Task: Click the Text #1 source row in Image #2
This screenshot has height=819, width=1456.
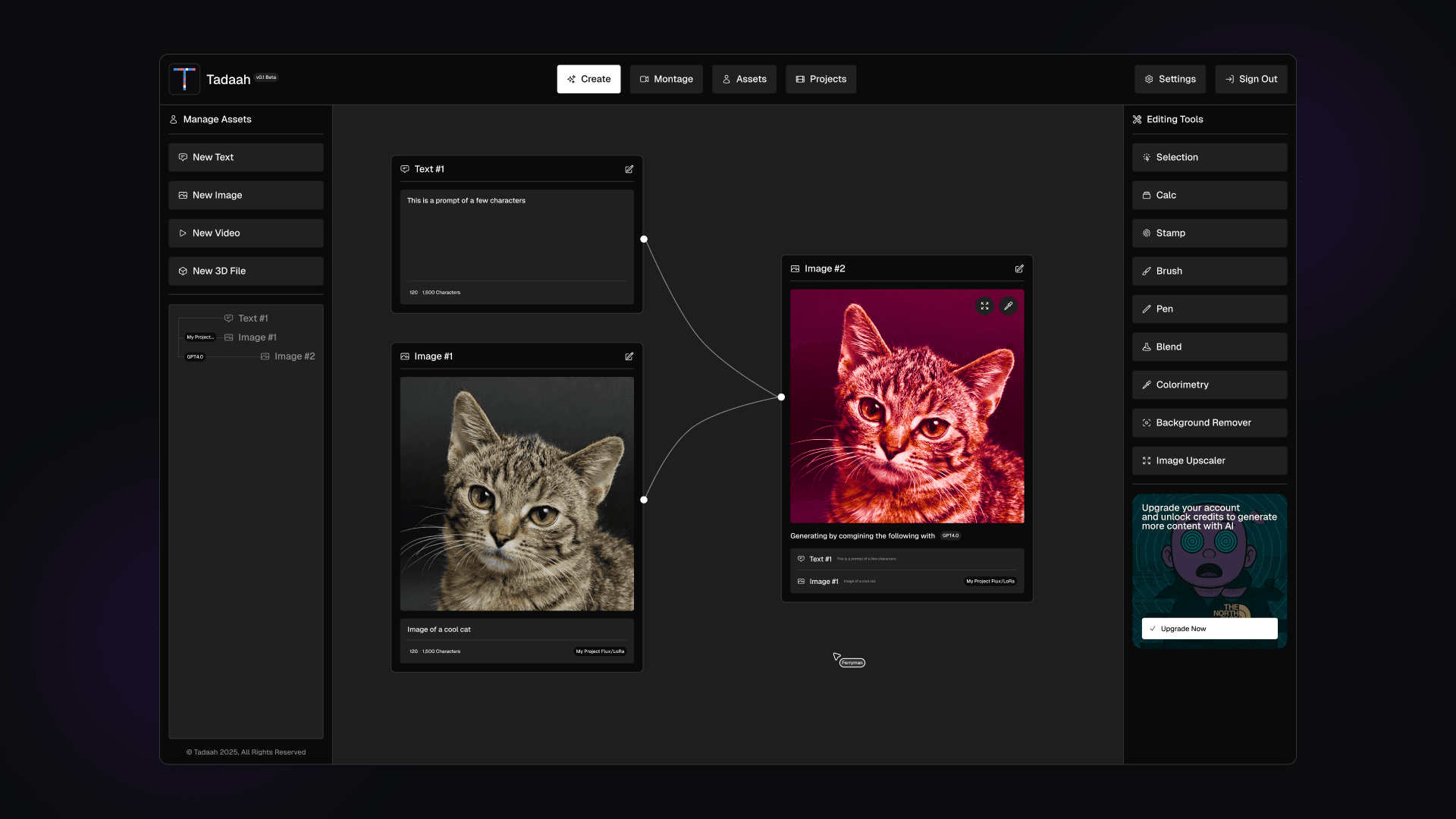Action: point(907,559)
